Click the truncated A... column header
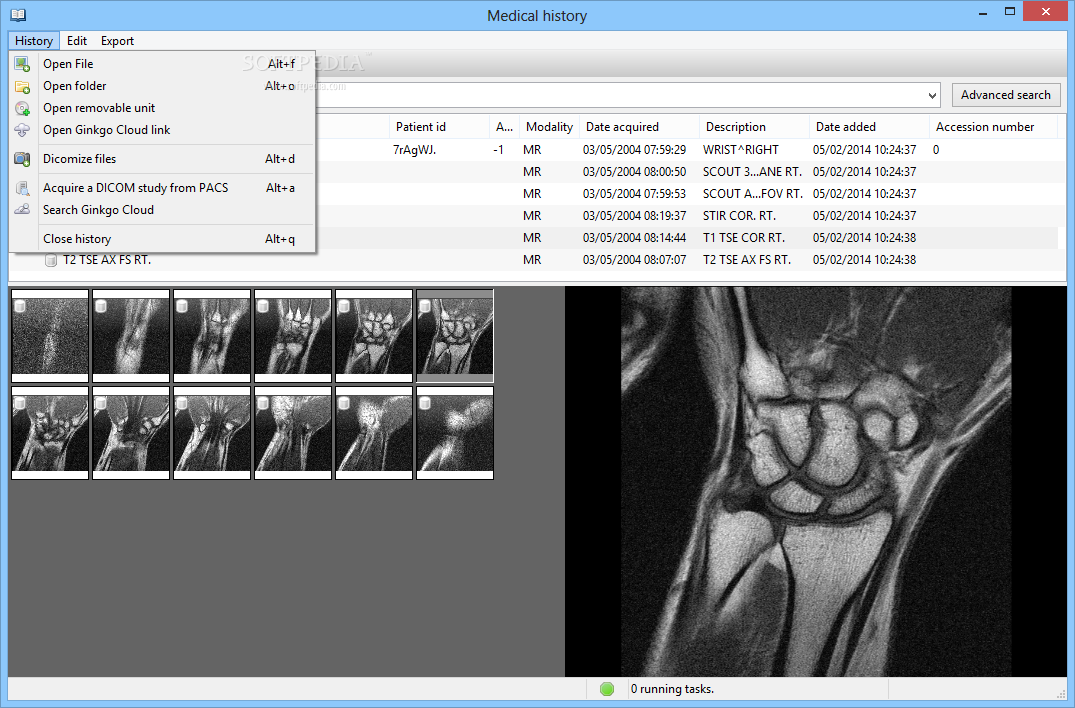Screen dimensions: 1075x708 (505, 127)
